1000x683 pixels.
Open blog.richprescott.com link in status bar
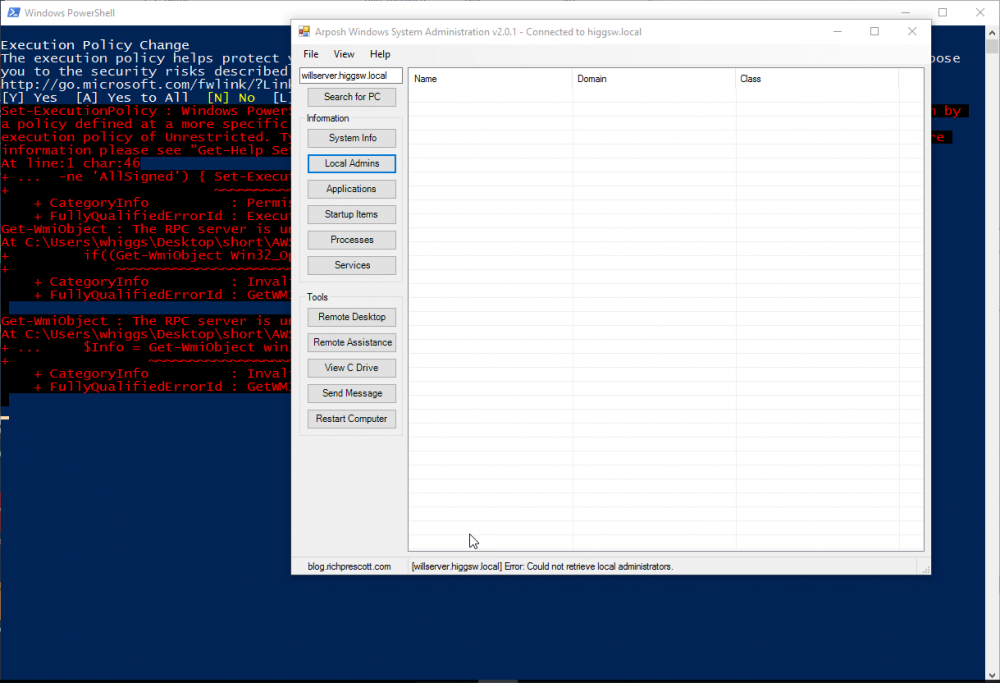[x=349, y=566]
